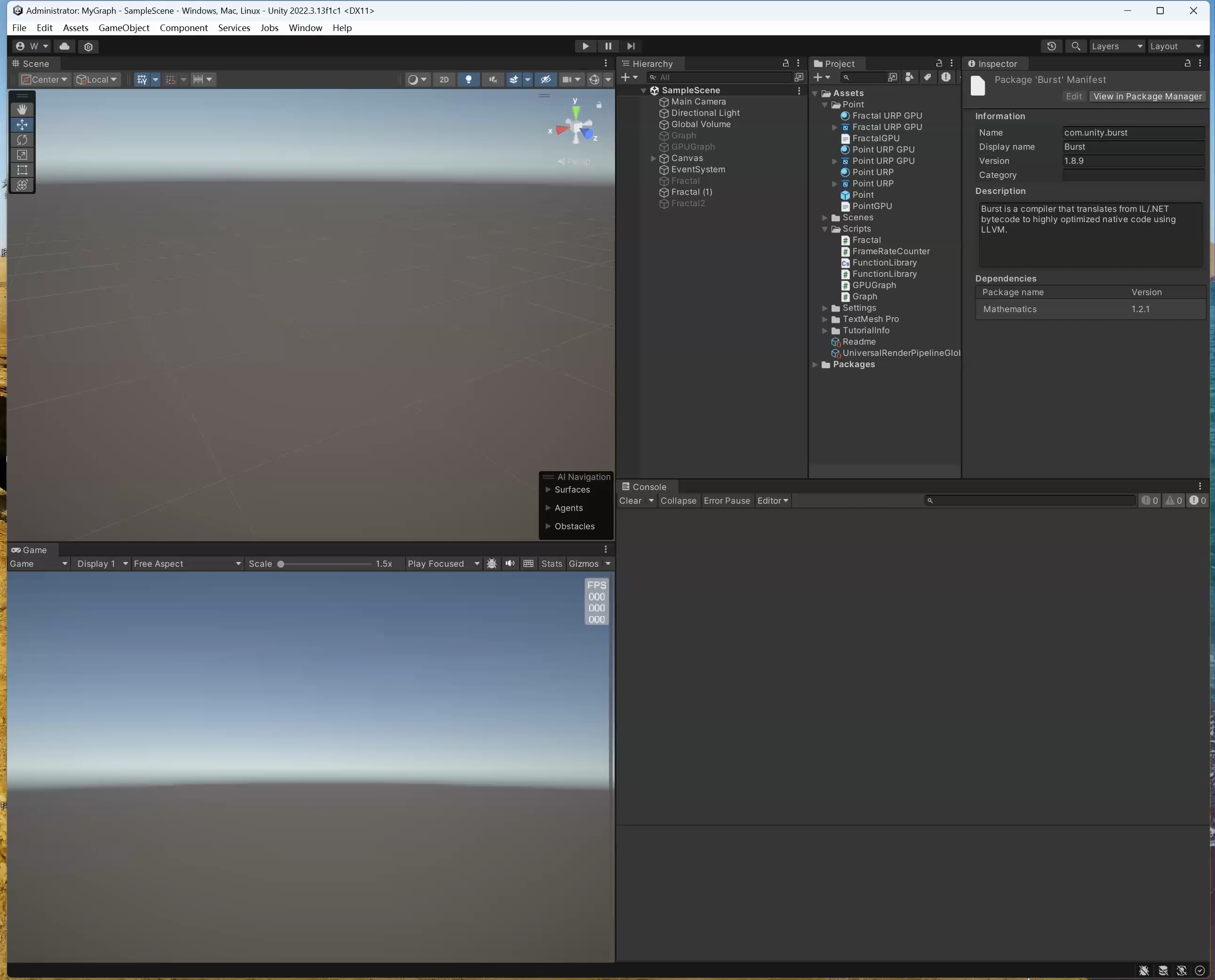
Task: Click View in Package Manager
Action: pos(1147,96)
